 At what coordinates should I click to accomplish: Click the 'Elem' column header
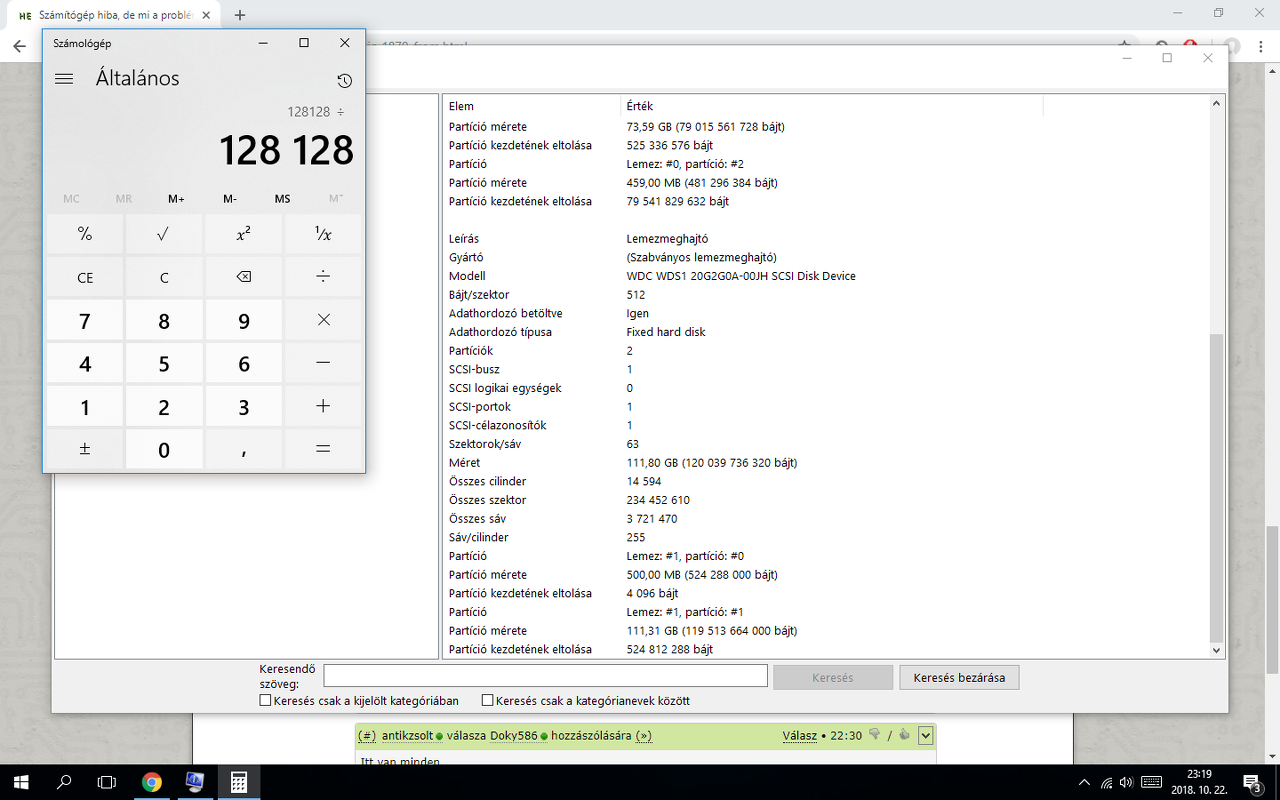531,106
